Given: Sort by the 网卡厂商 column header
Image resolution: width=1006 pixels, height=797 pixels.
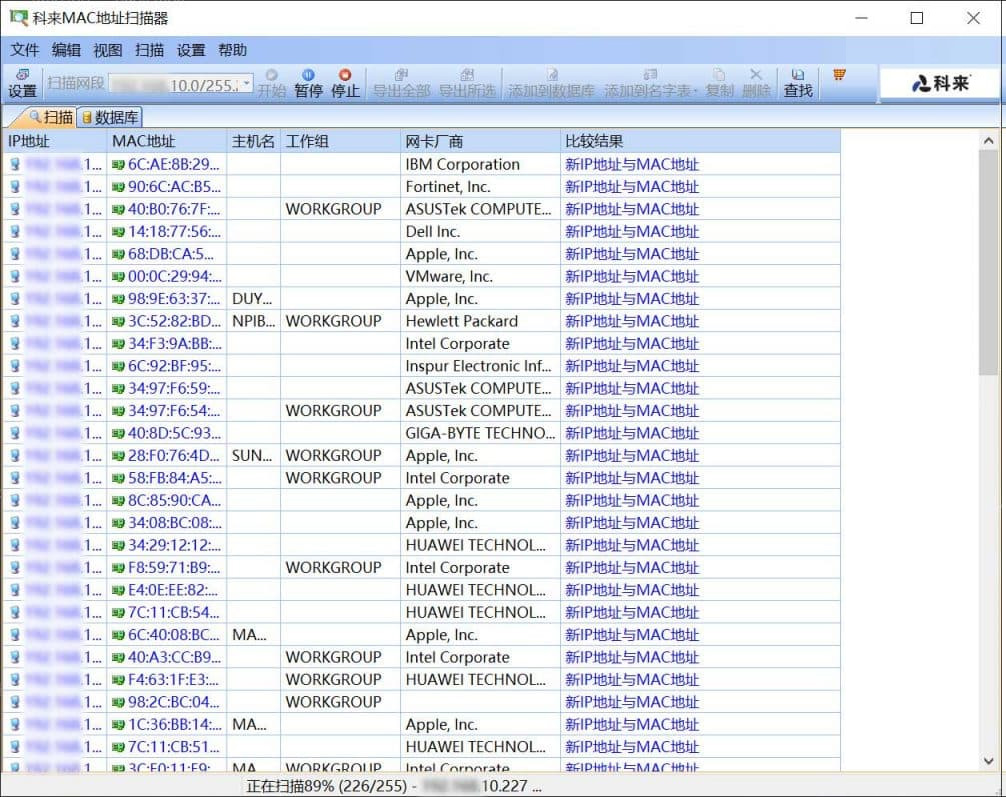Looking at the screenshot, I should pos(435,141).
